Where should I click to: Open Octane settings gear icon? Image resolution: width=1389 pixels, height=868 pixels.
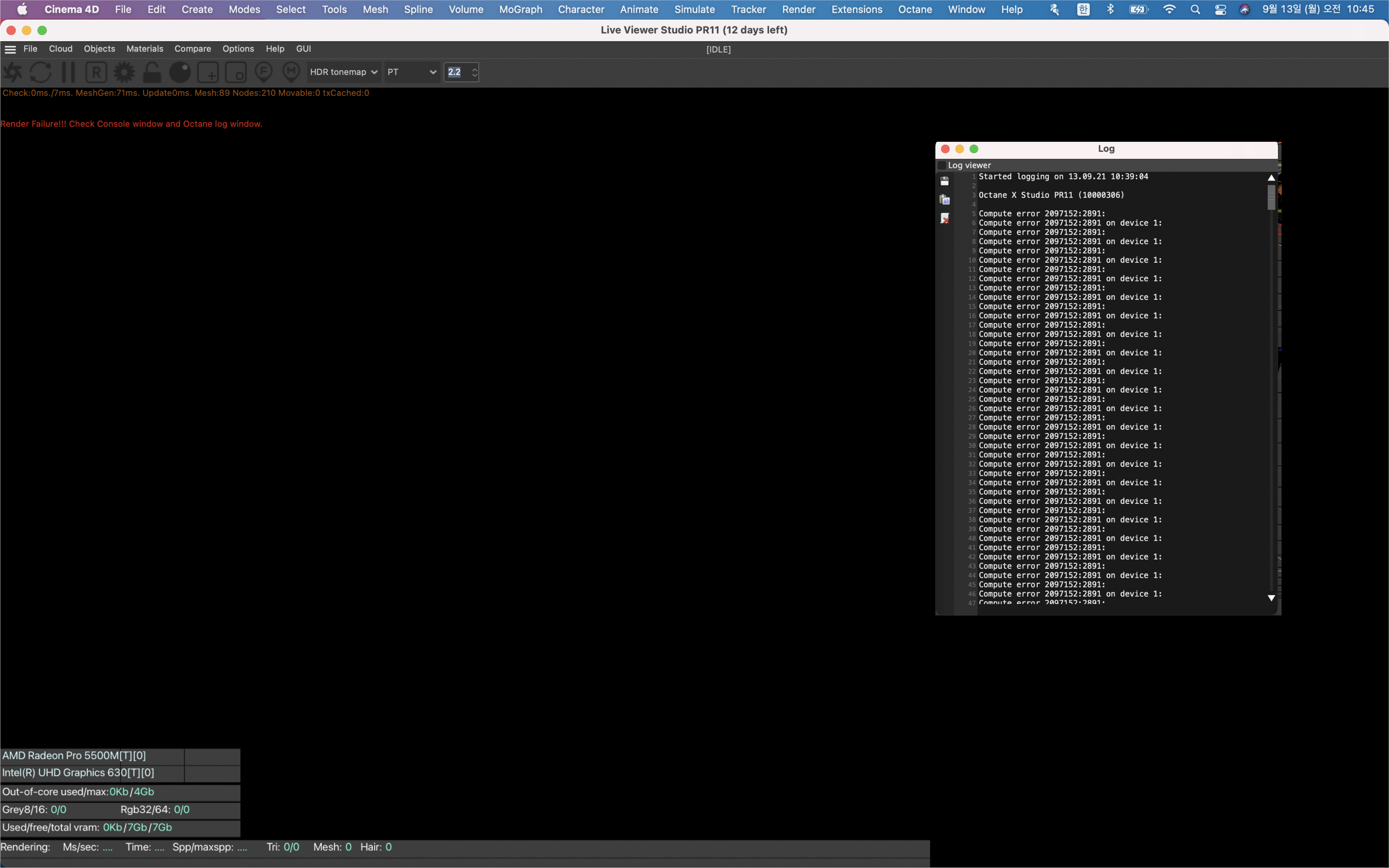tap(124, 72)
